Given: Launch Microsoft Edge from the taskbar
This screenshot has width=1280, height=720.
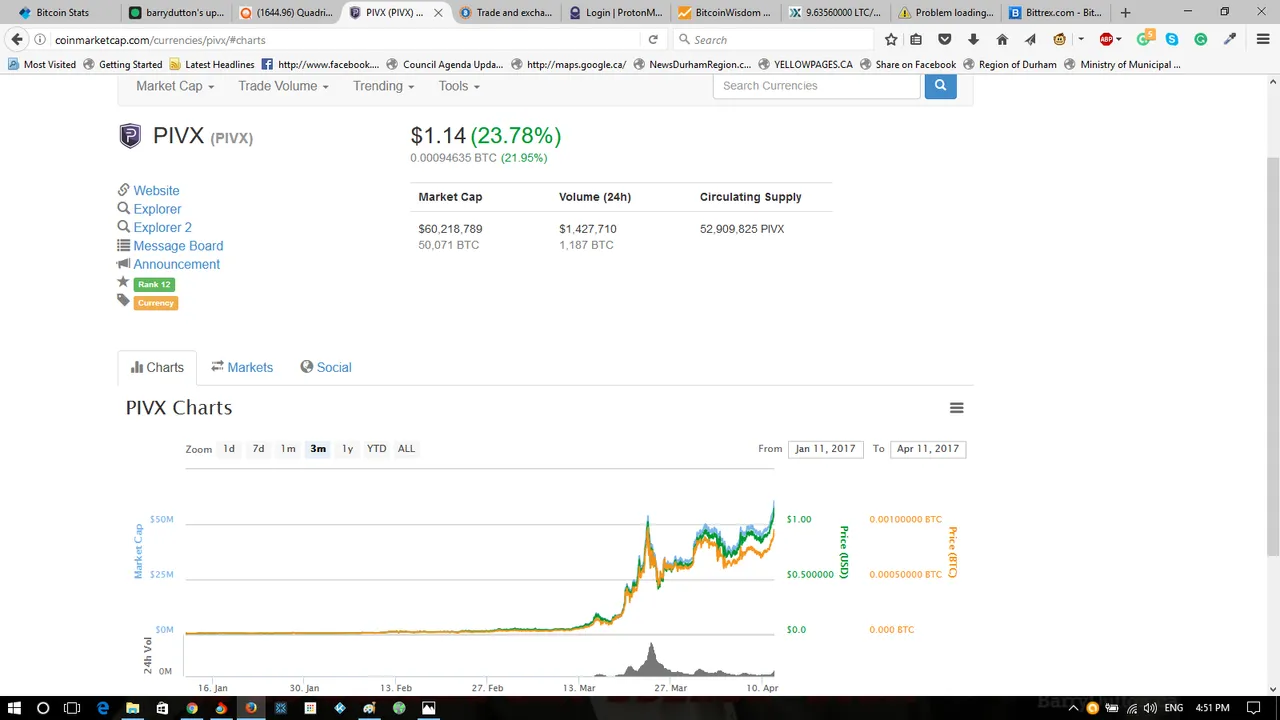Looking at the screenshot, I should coord(102,708).
